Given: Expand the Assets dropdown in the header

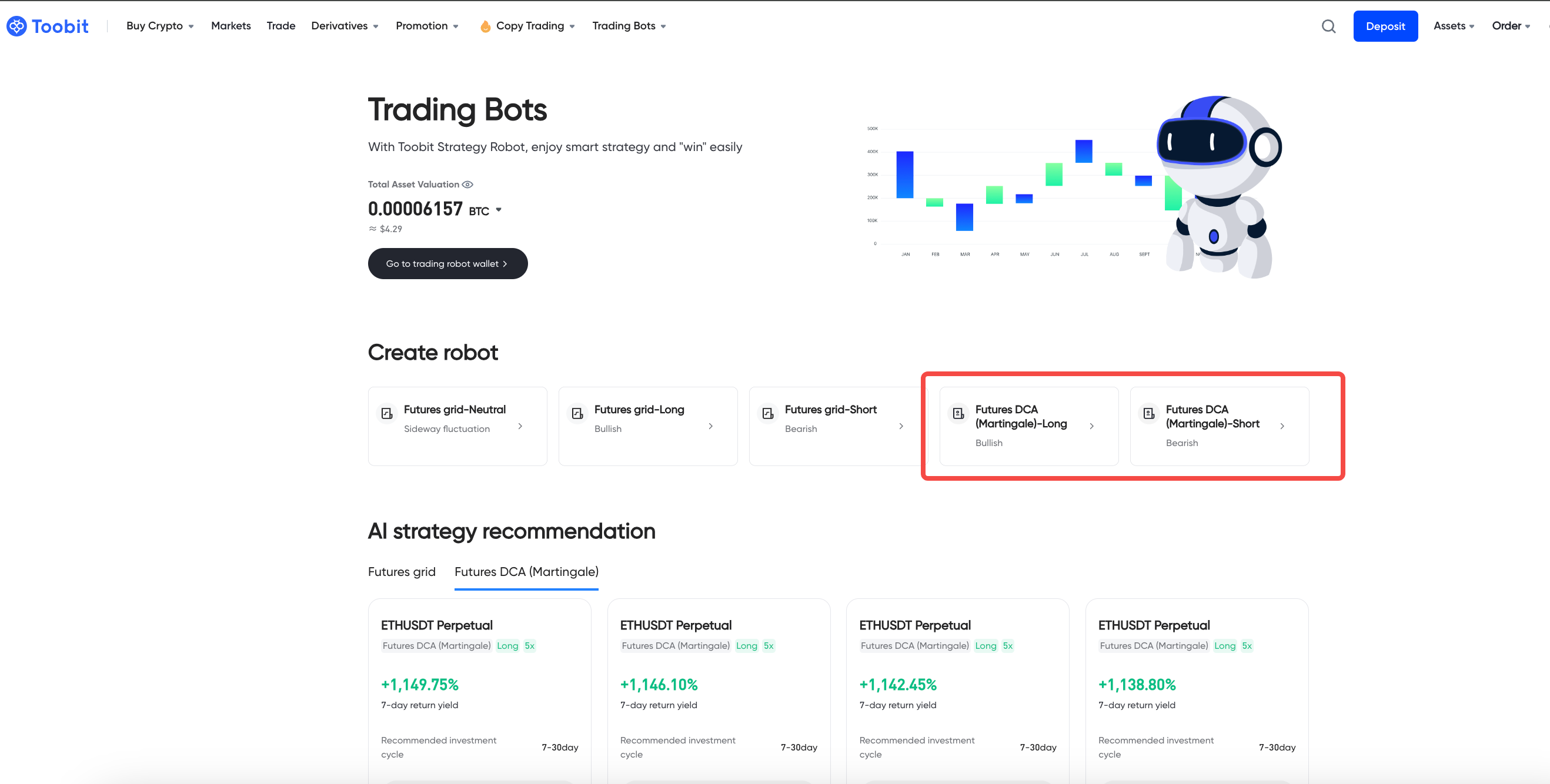Looking at the screenshot, I should 1453,26.
